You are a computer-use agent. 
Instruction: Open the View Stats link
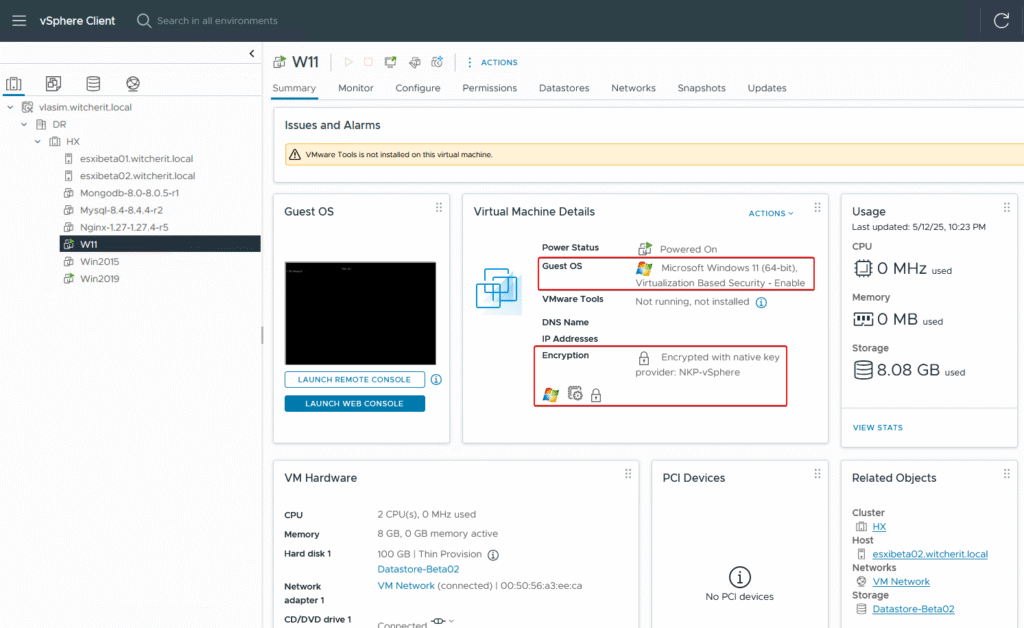[878, 428]
